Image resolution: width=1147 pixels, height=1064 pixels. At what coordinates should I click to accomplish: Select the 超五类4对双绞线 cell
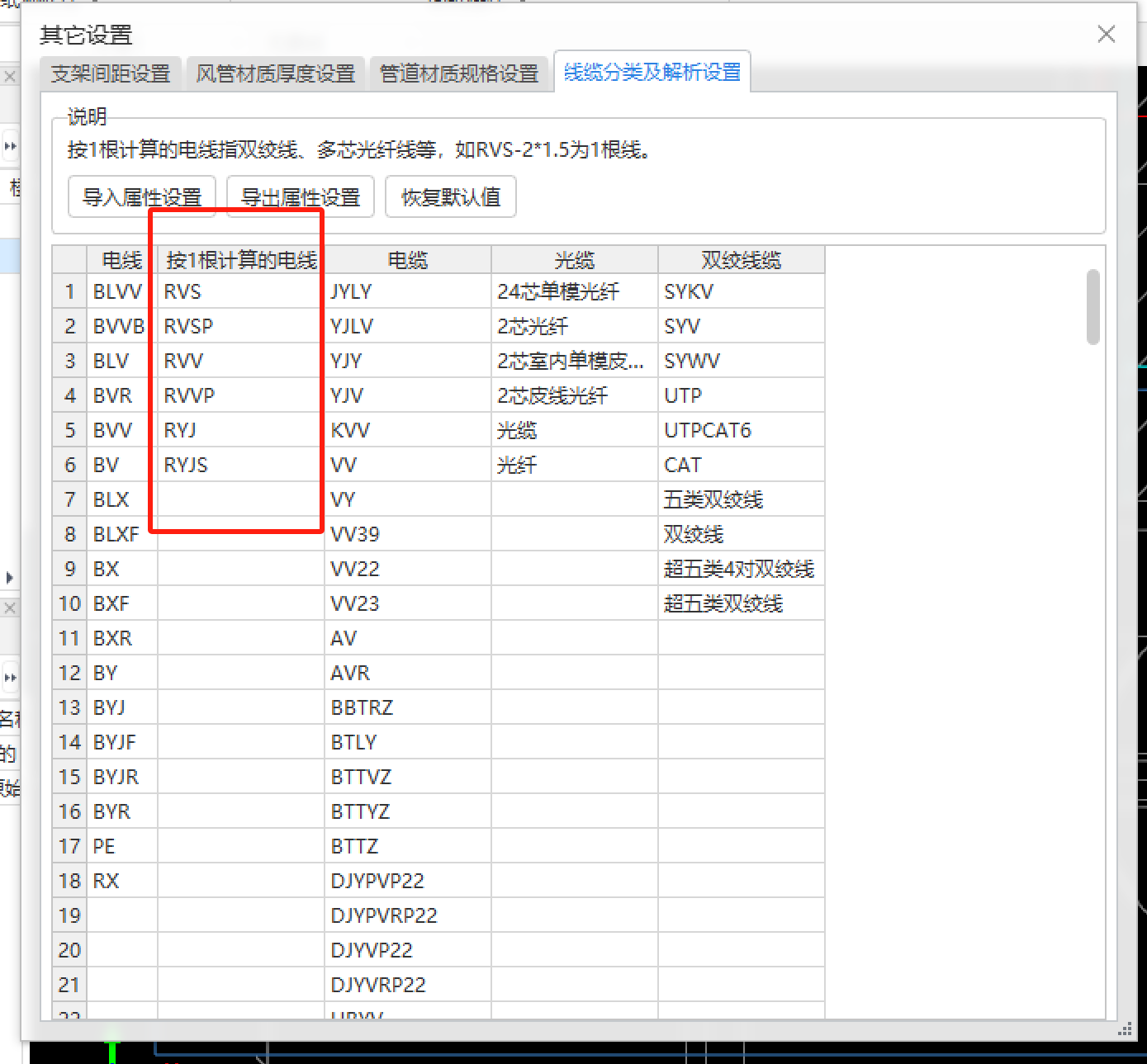[742, 569]
